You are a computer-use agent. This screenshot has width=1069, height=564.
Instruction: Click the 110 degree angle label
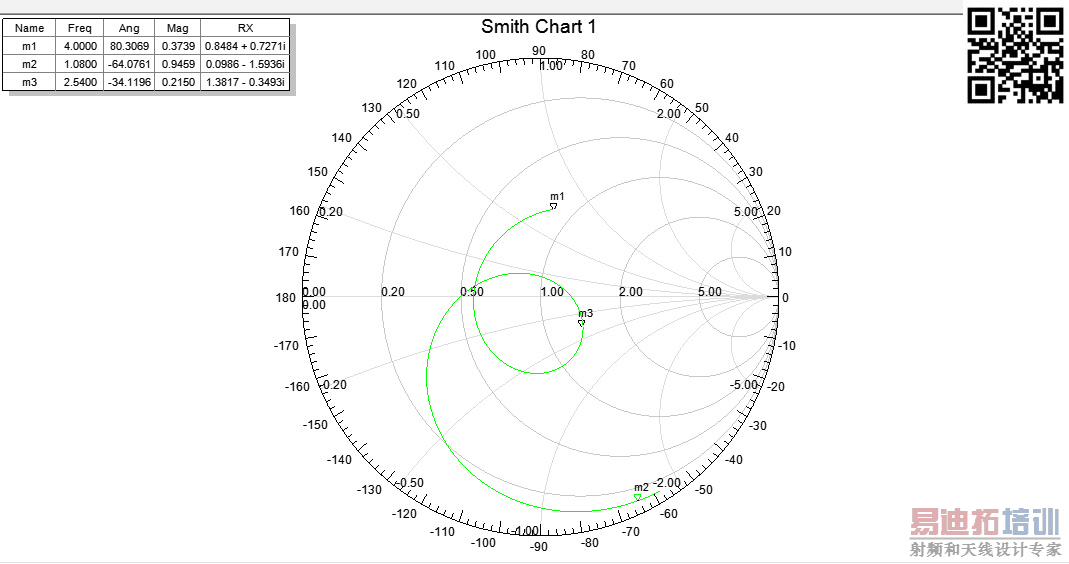(445, 65)
